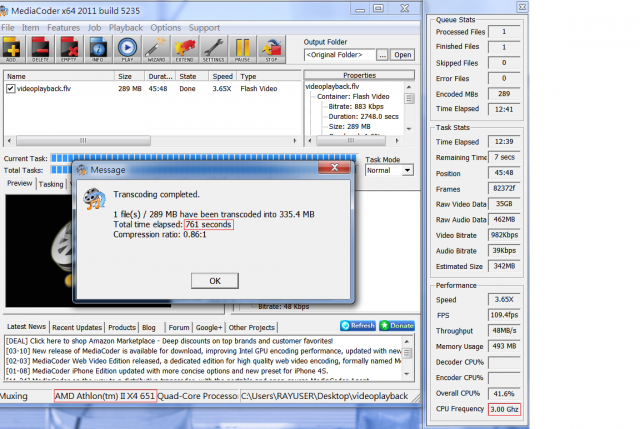
Task: Close the Message dialog
Action: tap(334, 167)
